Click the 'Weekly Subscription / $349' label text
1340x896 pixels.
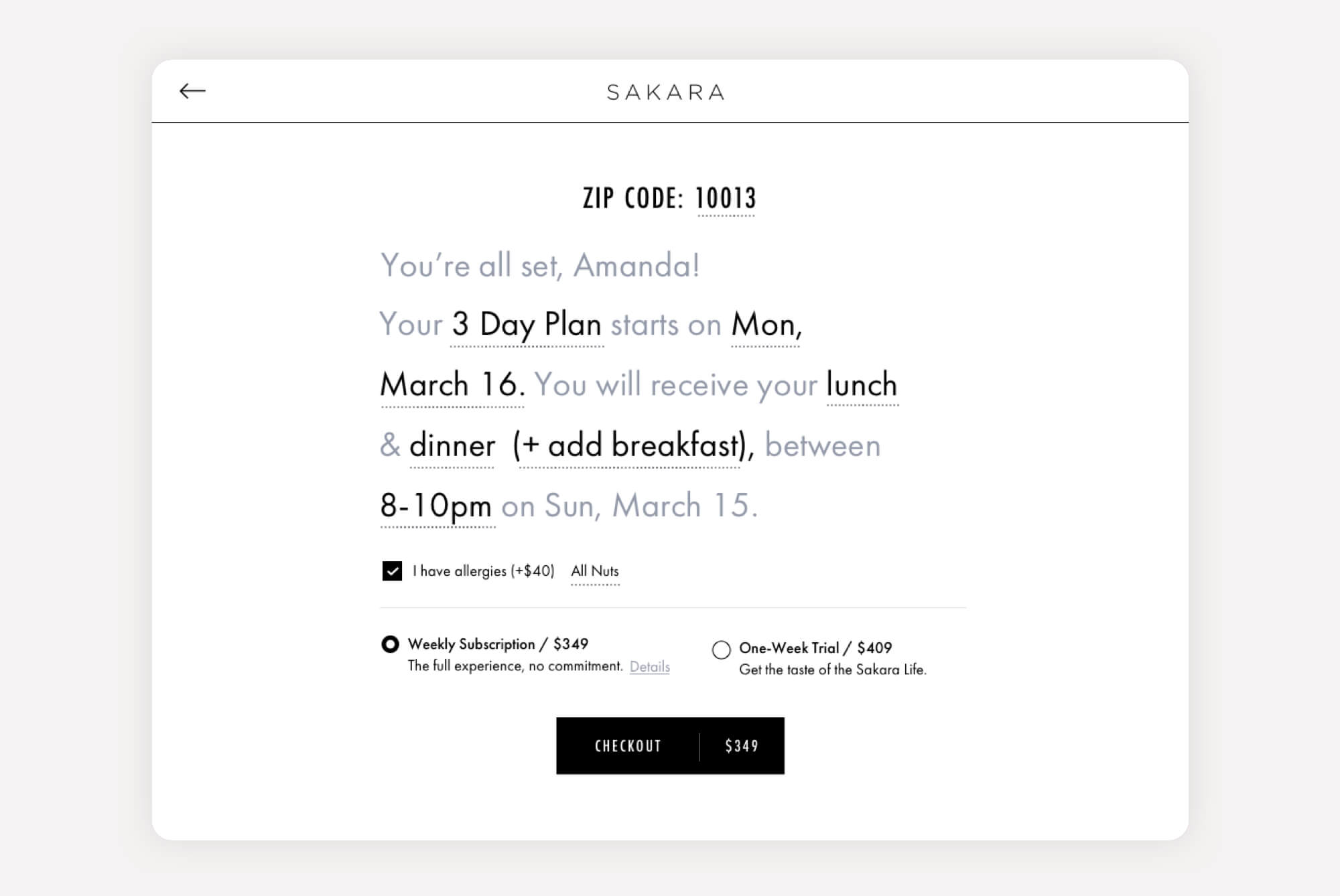498,644
